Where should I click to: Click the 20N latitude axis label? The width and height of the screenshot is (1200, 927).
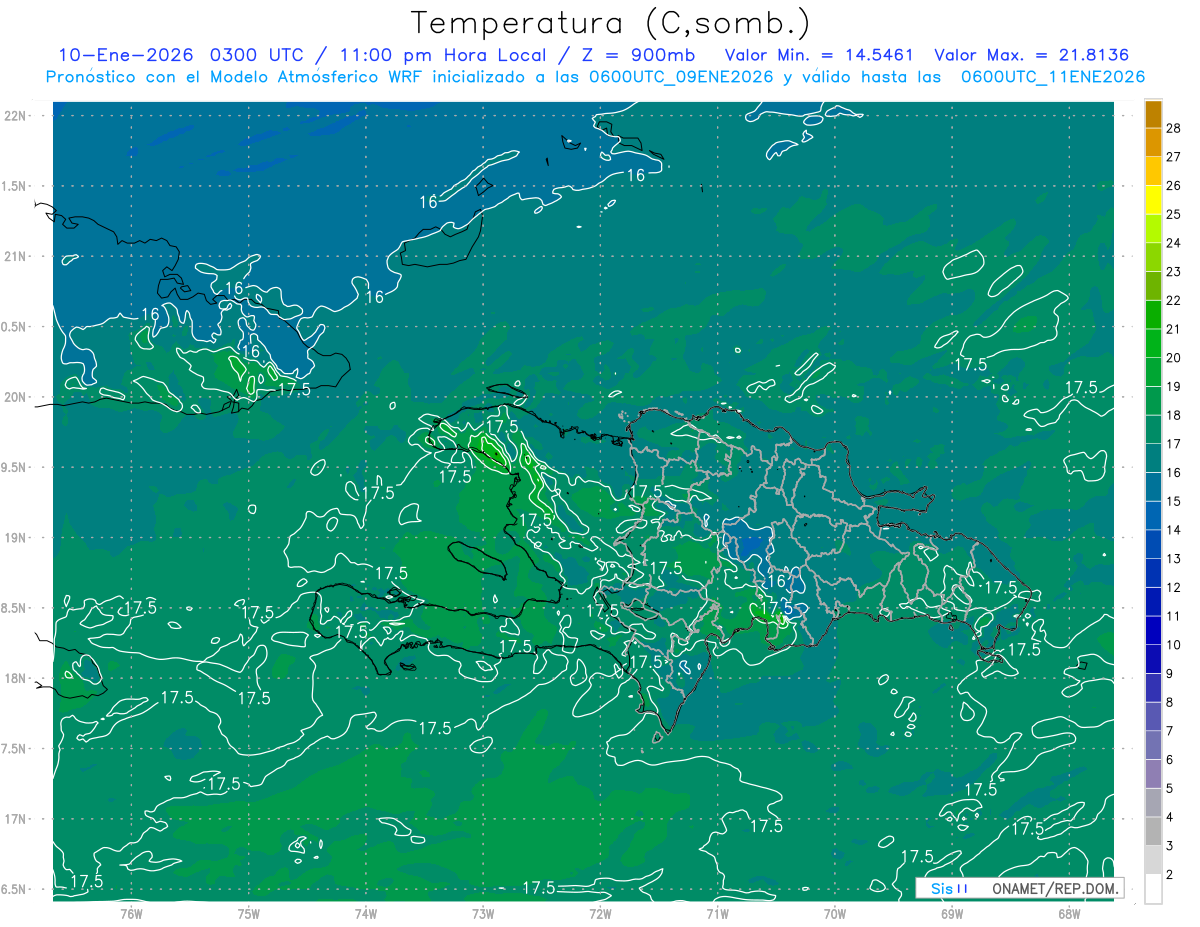15,397
